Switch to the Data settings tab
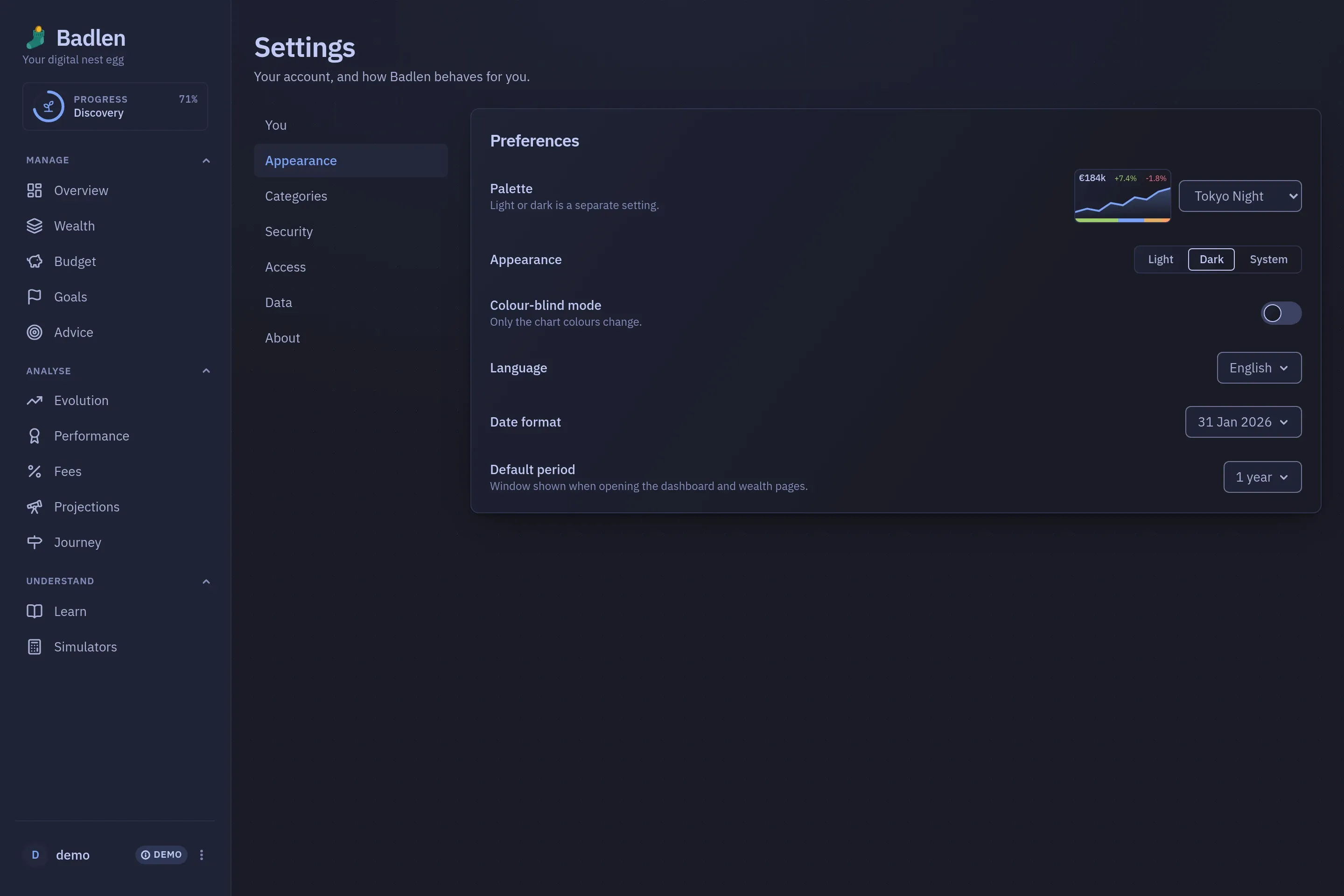This screenshot has width=1344, height=896. point(350,302)
